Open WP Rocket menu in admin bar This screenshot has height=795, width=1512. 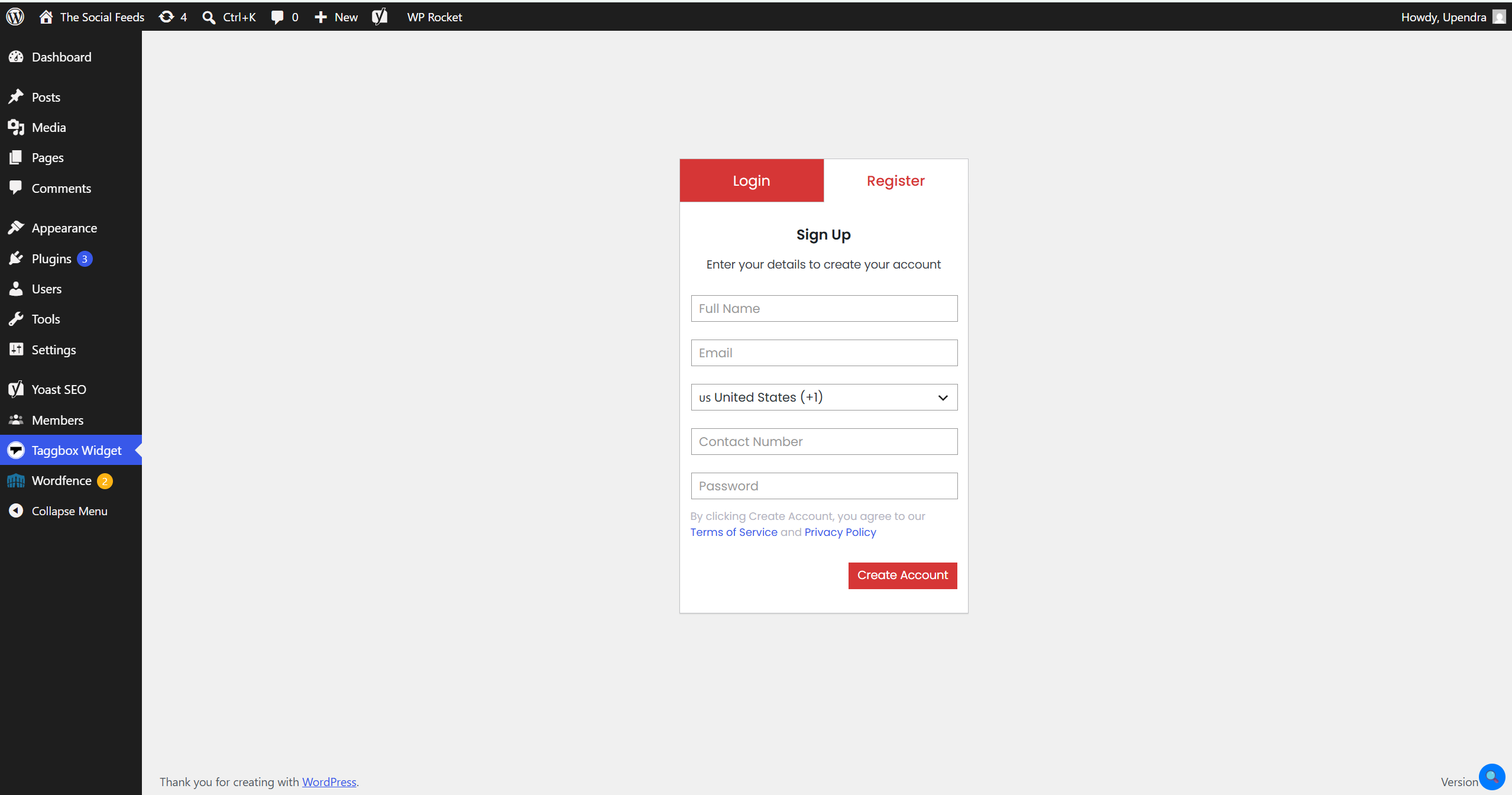click(435, 17)
